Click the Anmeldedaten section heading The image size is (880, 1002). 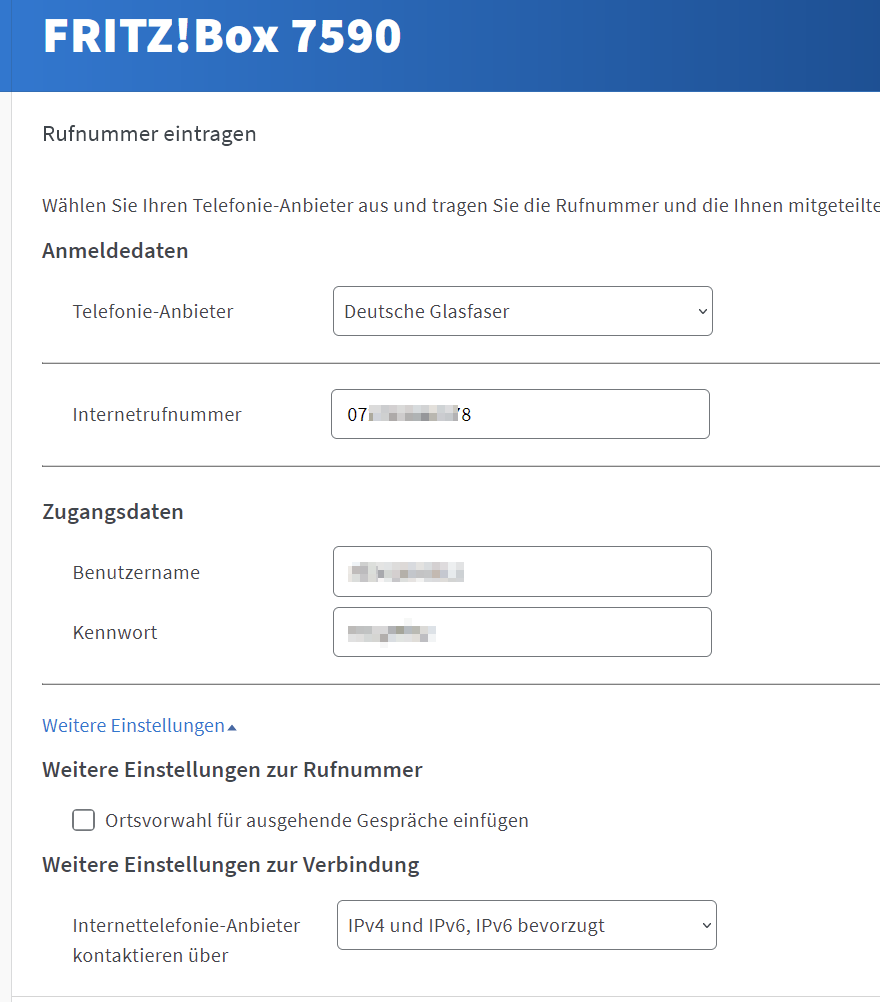pyautogui.click(x=115, y=250)
